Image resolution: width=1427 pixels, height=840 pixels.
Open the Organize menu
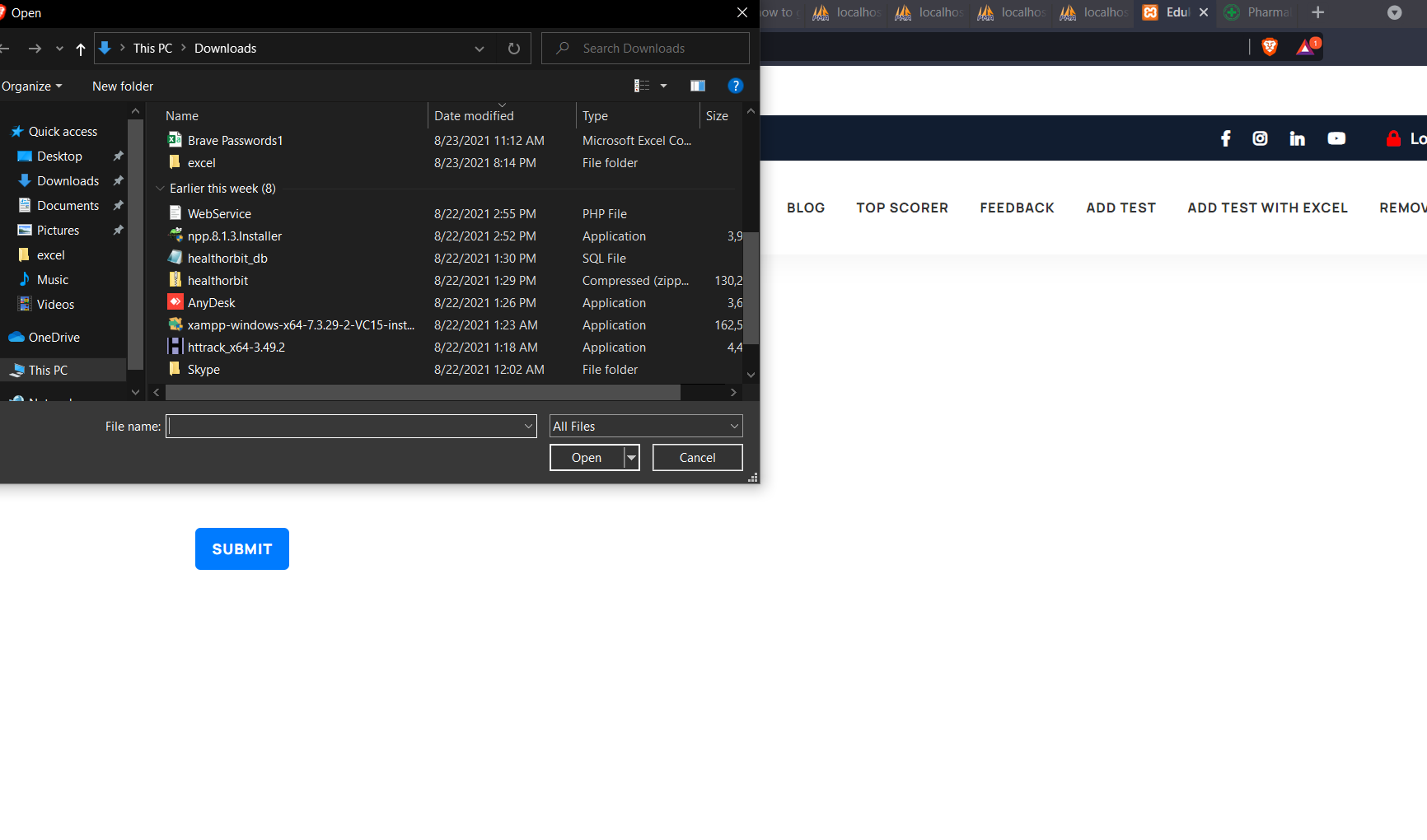coord(32,86)
